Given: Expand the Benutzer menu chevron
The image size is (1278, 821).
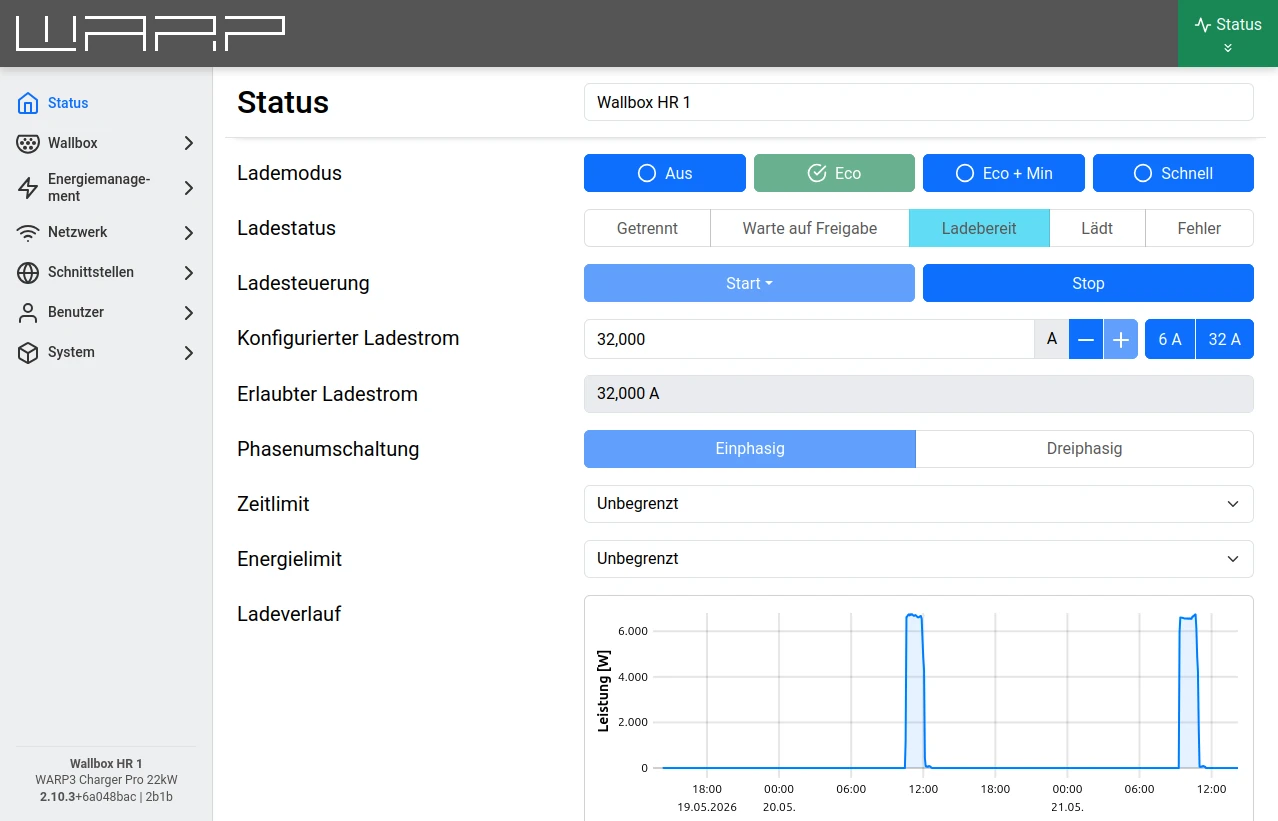Looking at the screenshot, I should (189, 312).
